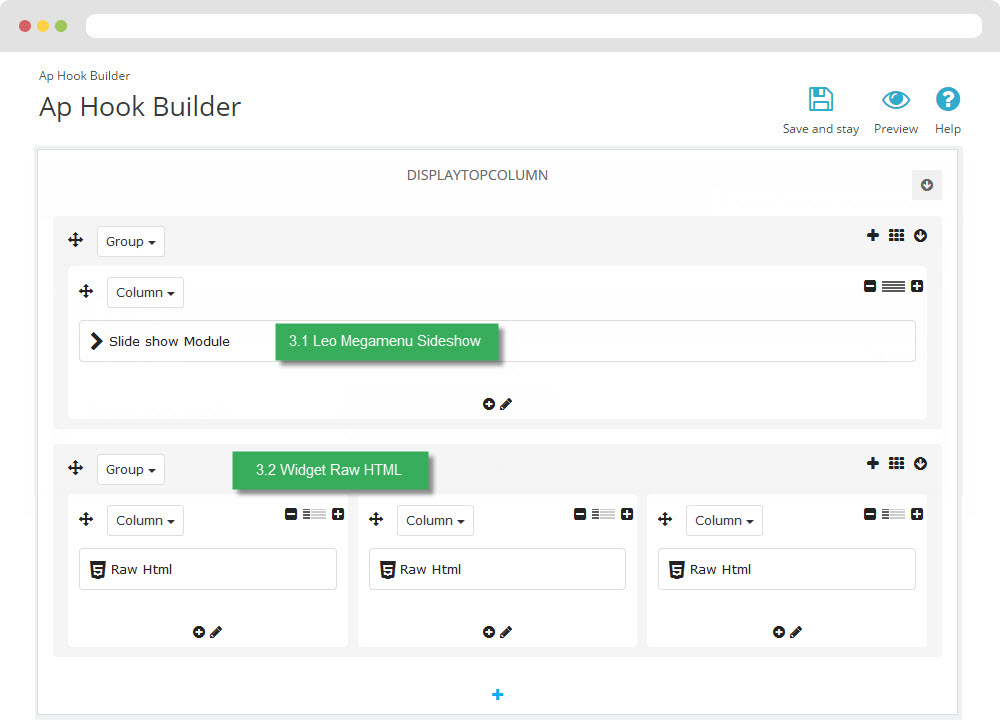
Task: Click move handle of the Slide show column
Action: (86, 291)
